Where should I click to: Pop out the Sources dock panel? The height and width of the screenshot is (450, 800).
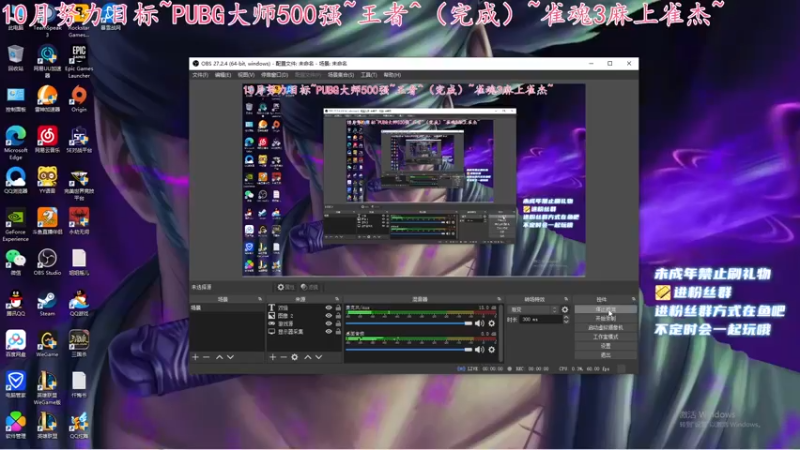point(337,299)
